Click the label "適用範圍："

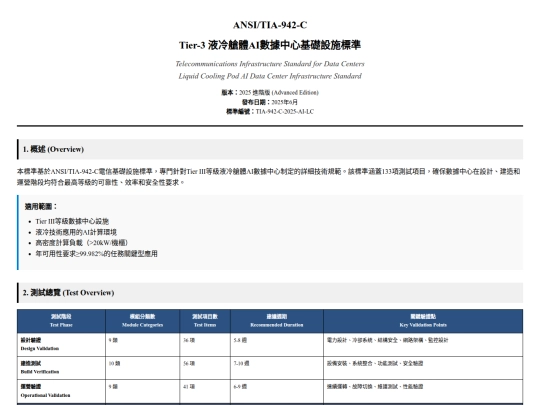(x=41, y=207)
